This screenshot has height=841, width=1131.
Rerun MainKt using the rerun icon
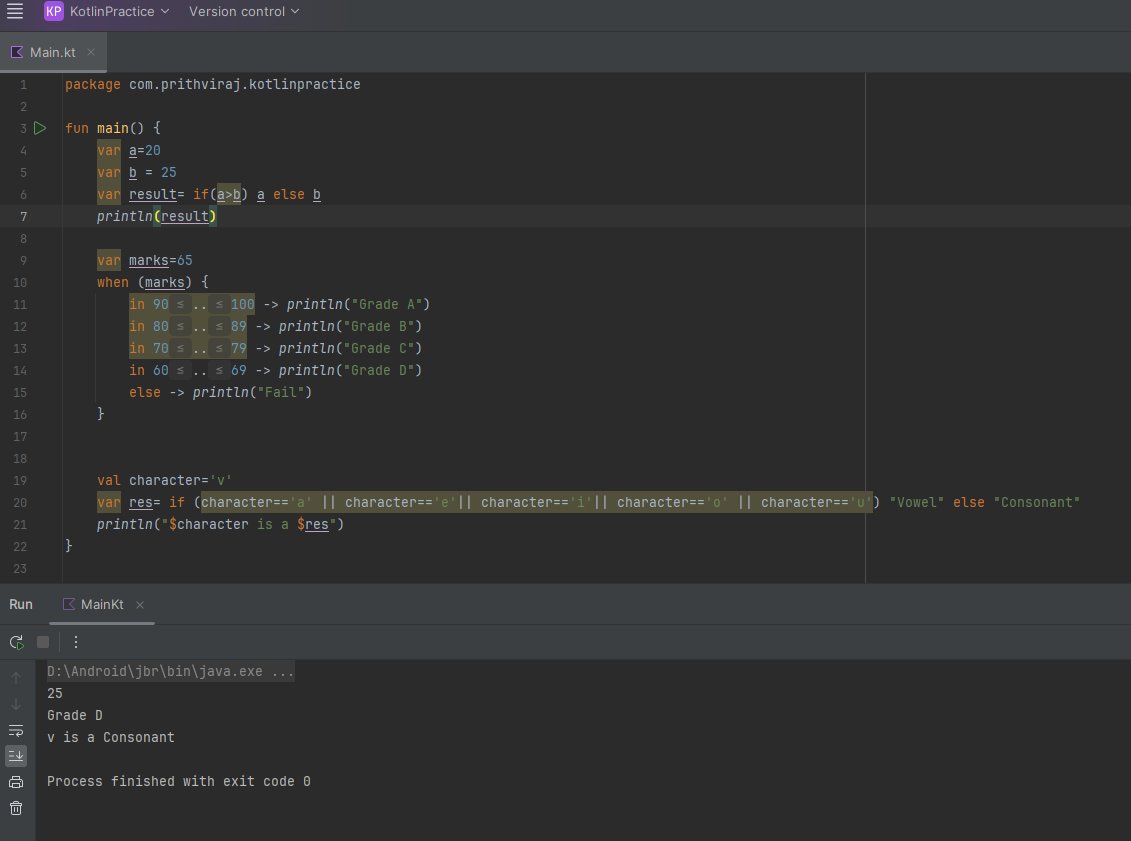point(16,642)
